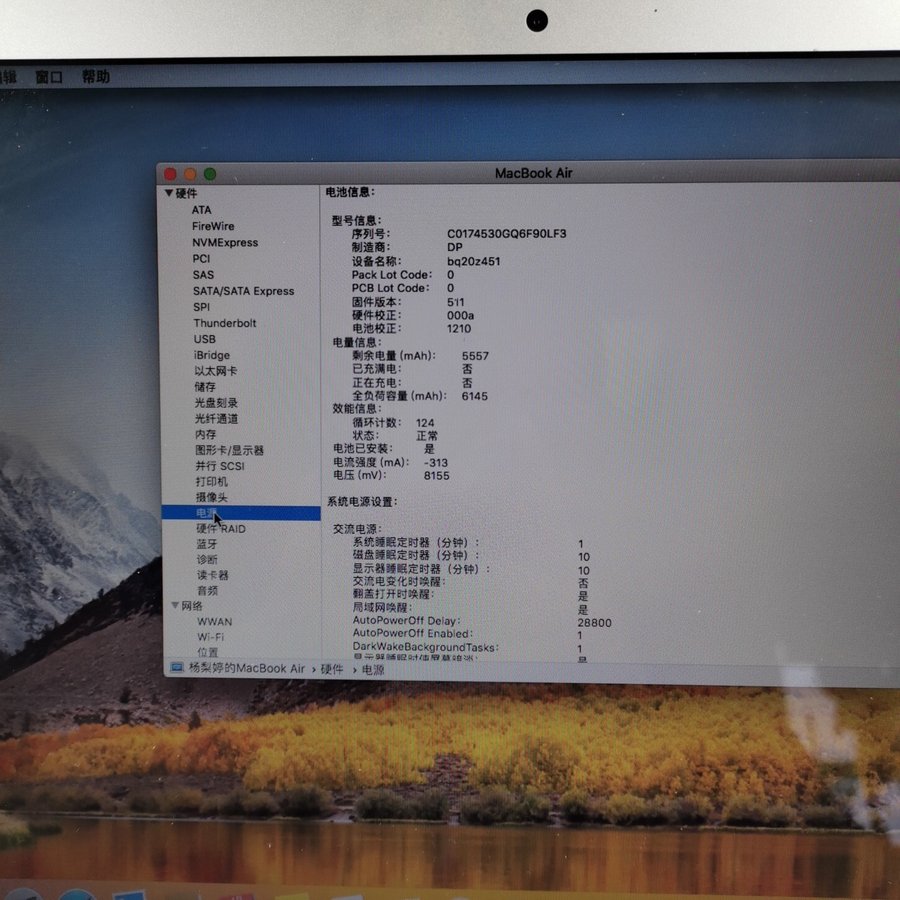Click the cycle count value 124
Image resolution: width=900 pixels, height=900 pixels.
[x=425, y=423]
